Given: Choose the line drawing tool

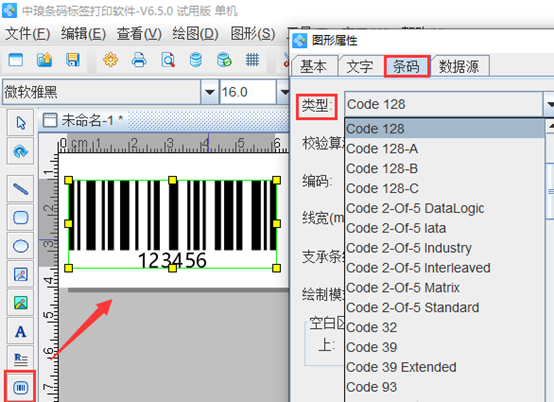Looking at the screenshot, I should click(x=20, y=189).
